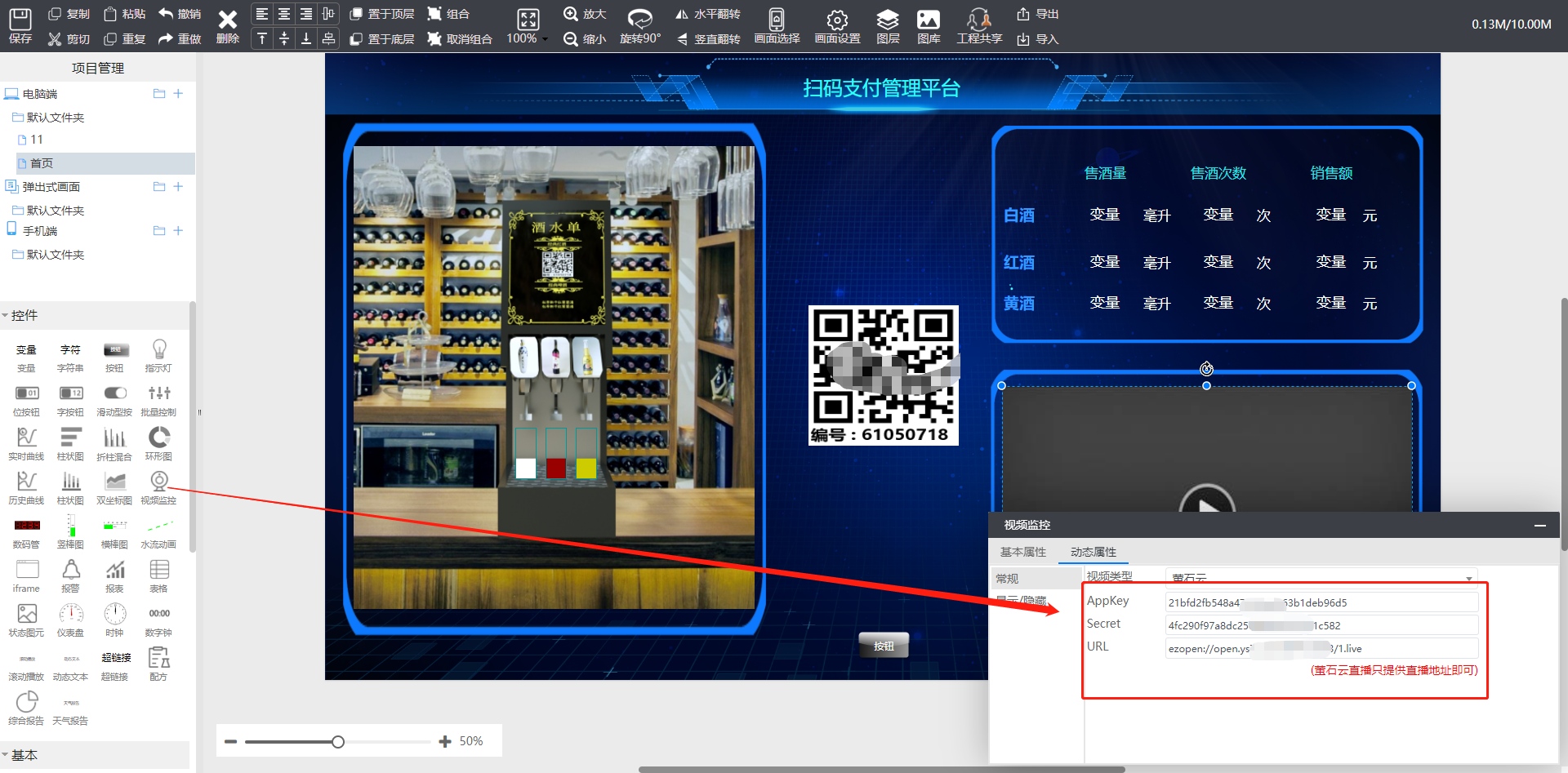1568x773 pixels.
Task: Click 置于底层 send to back
Action: coord(381,38)
